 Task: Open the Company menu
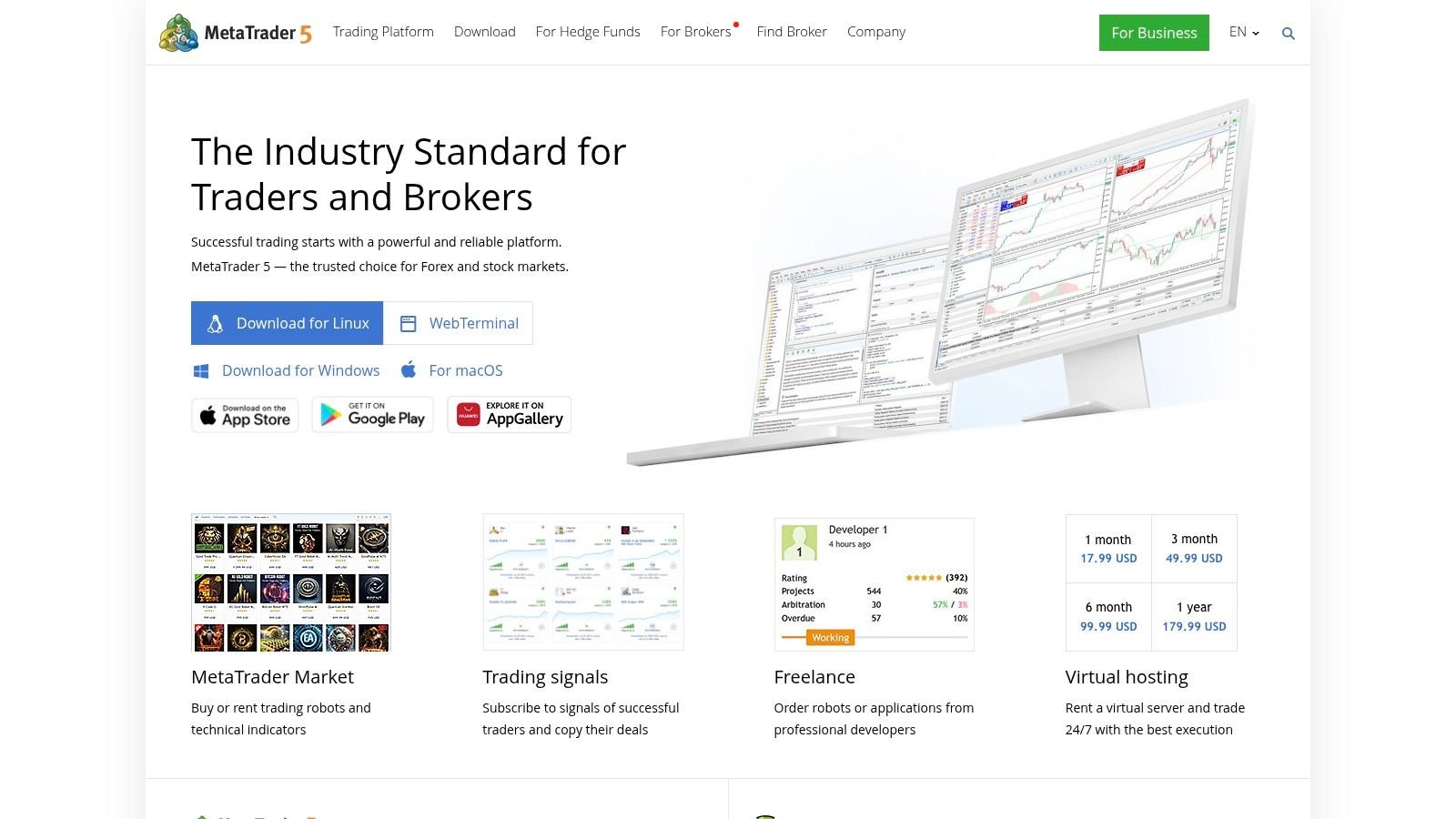coord(876,32)
